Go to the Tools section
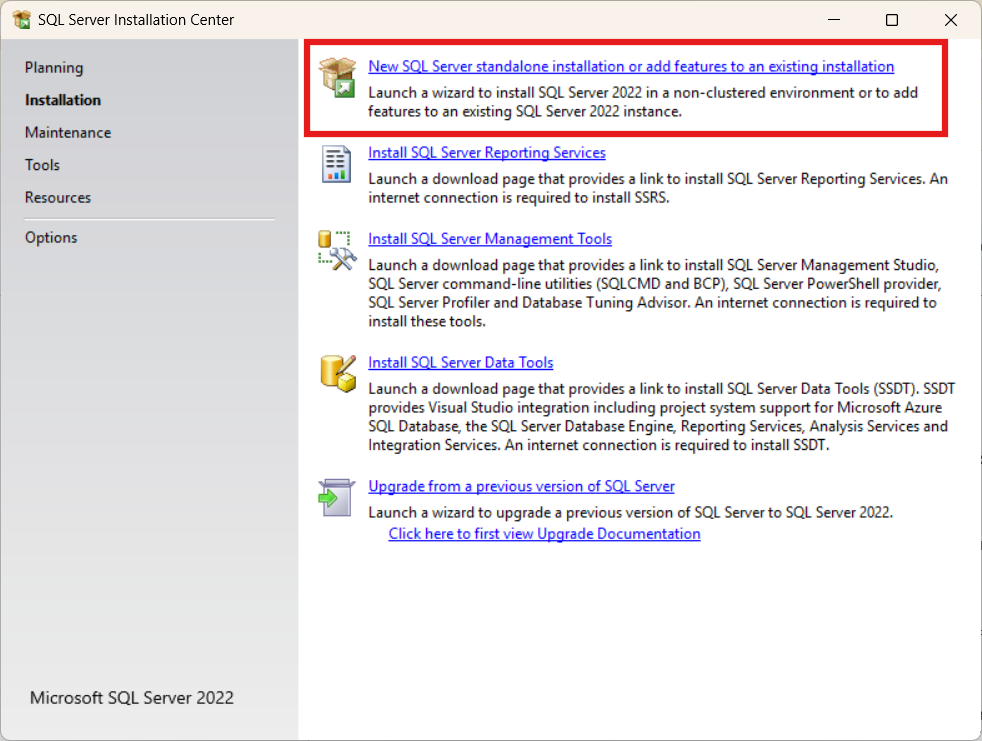This screenshot has width=982, height=741. (x=42, y=165)
